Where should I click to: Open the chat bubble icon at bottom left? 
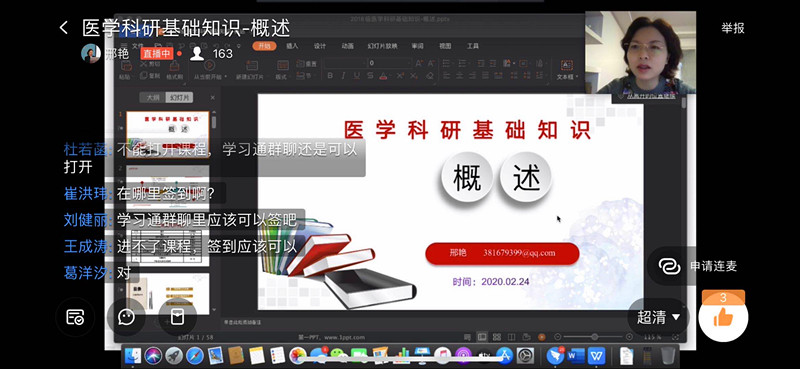click(x=126, y=317)
